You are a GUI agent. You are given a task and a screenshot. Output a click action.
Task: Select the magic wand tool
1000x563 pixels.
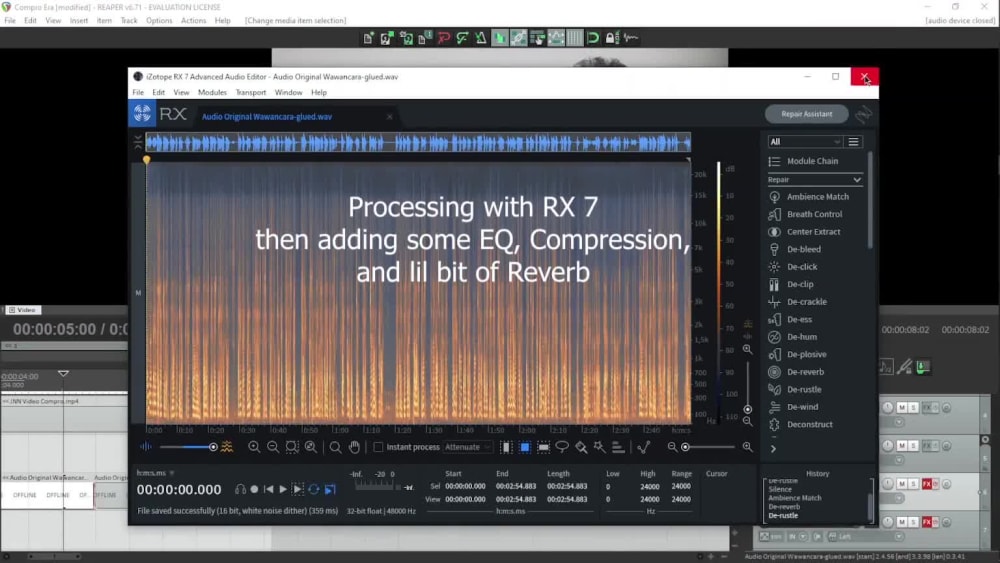(x=599, y=447)
